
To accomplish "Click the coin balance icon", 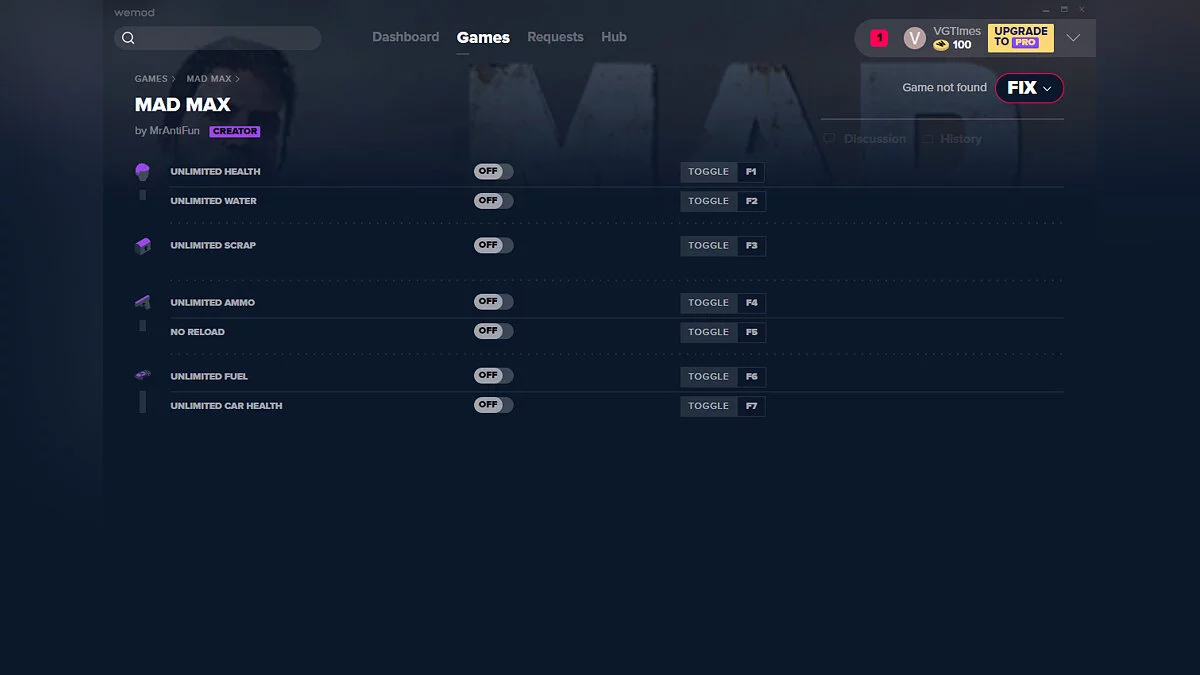I will 941,45.
